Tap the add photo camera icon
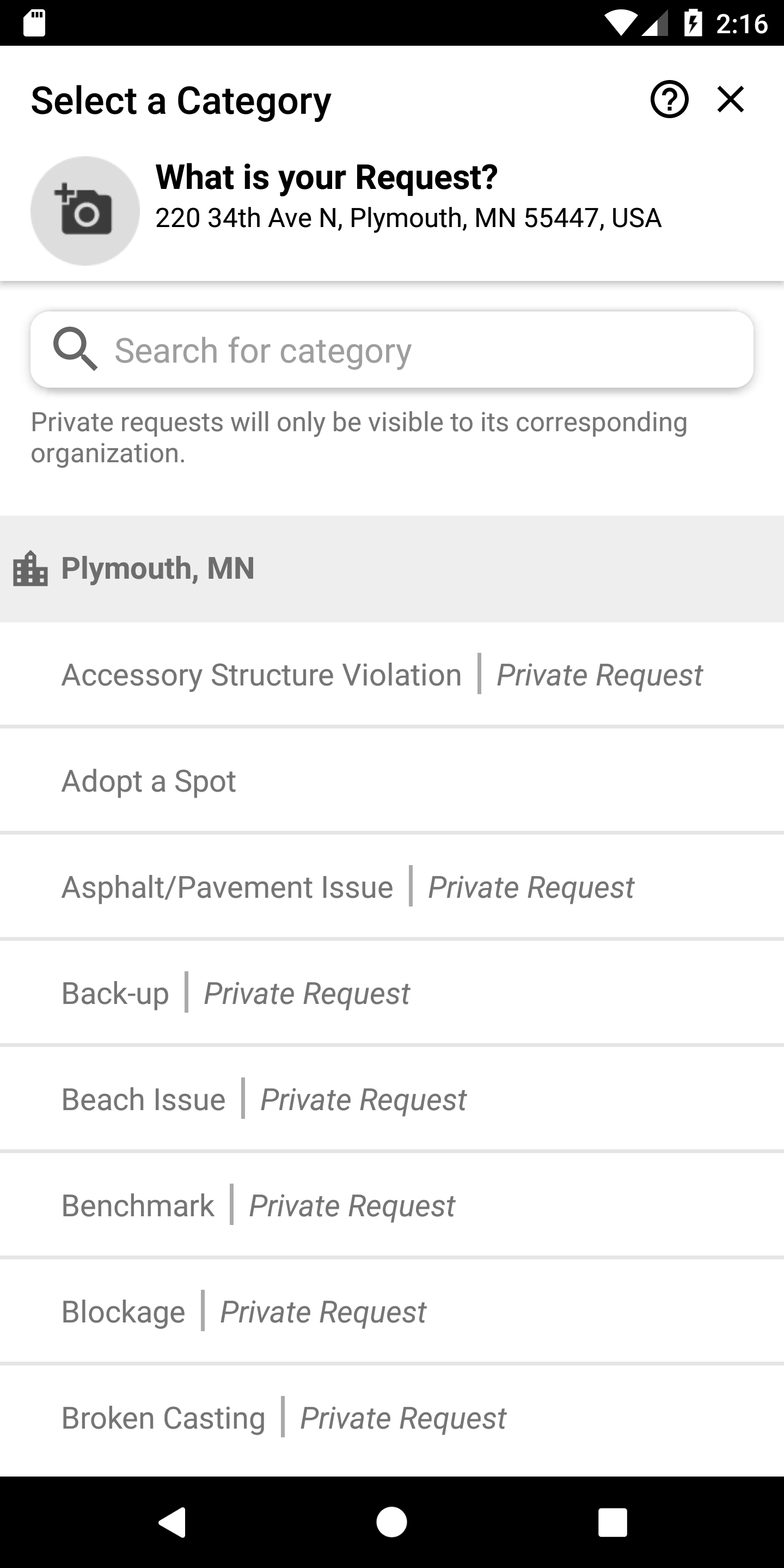The width and height of the screenshot is (784, 1568). pos(85,211)
